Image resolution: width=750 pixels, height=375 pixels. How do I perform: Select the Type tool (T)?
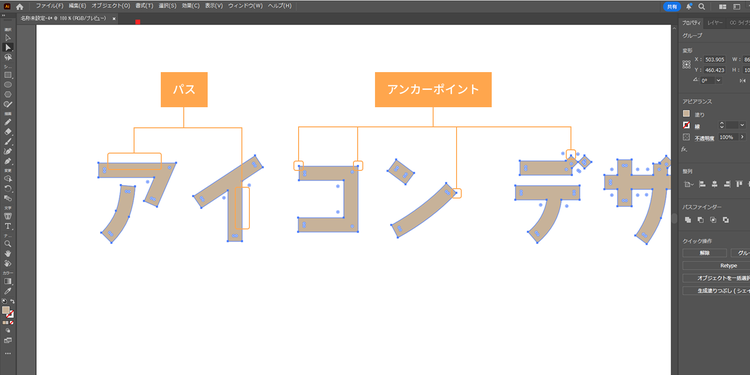pyautogui.click(x=8, y=226)
